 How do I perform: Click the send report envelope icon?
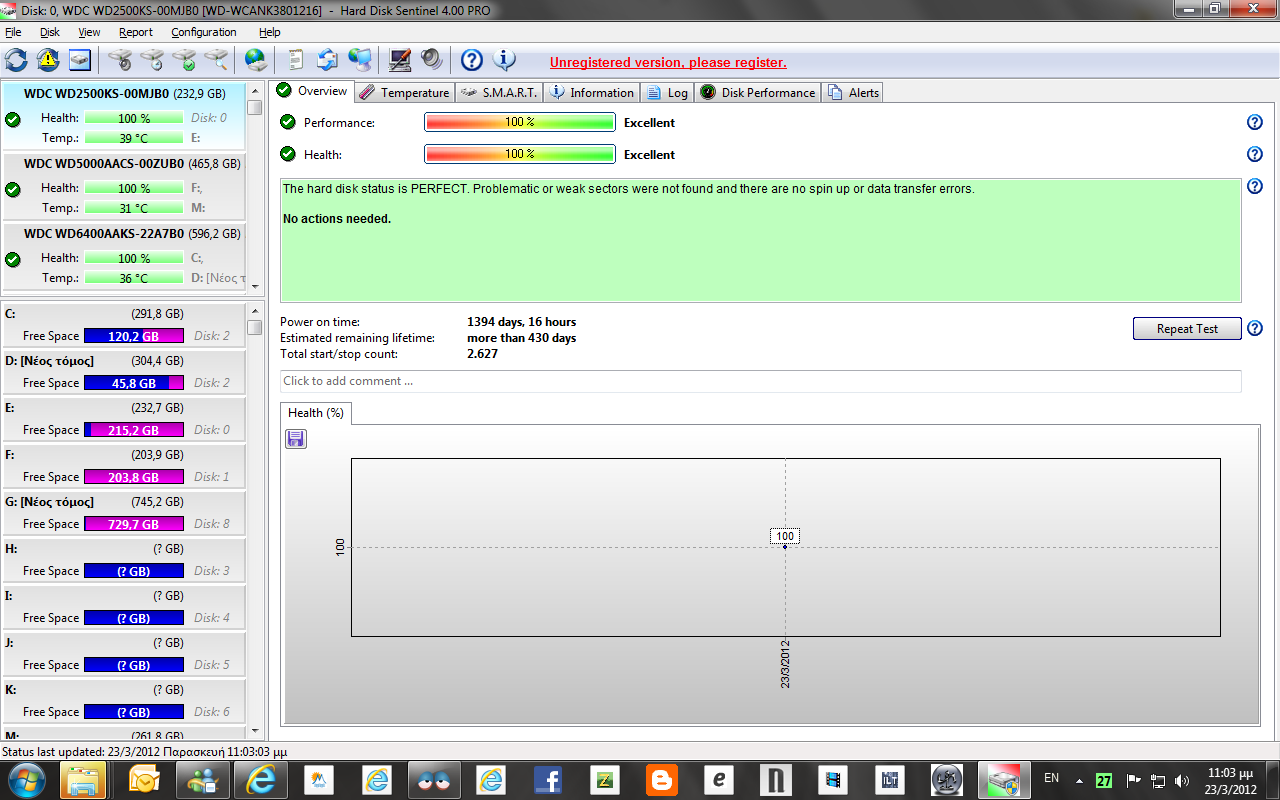(x=328, y=59)
